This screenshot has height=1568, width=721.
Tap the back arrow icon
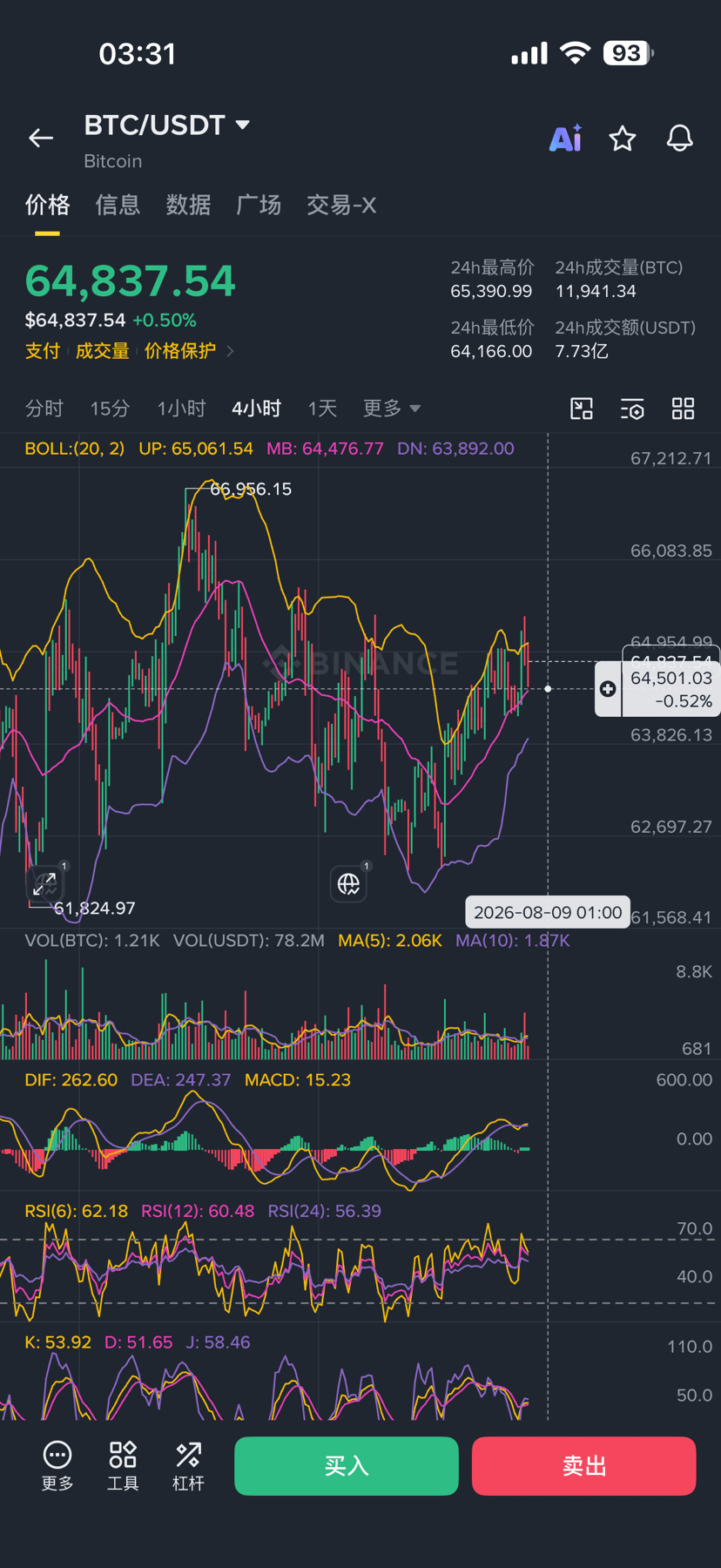coord(41,138)
